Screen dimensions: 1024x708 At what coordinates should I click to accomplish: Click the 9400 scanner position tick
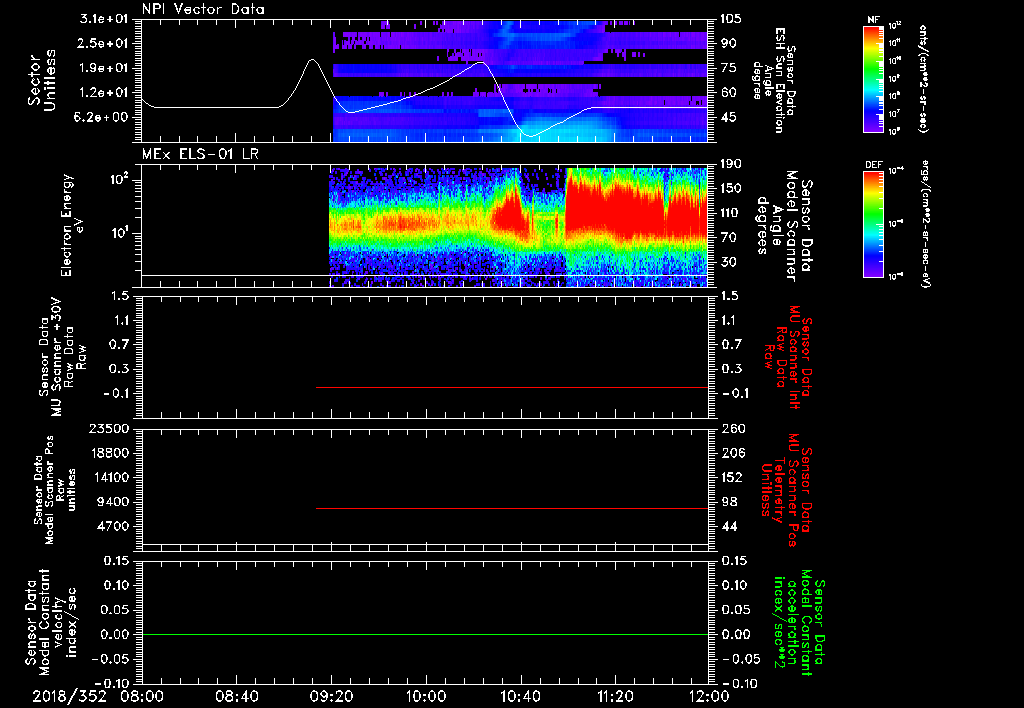point(114,502)
